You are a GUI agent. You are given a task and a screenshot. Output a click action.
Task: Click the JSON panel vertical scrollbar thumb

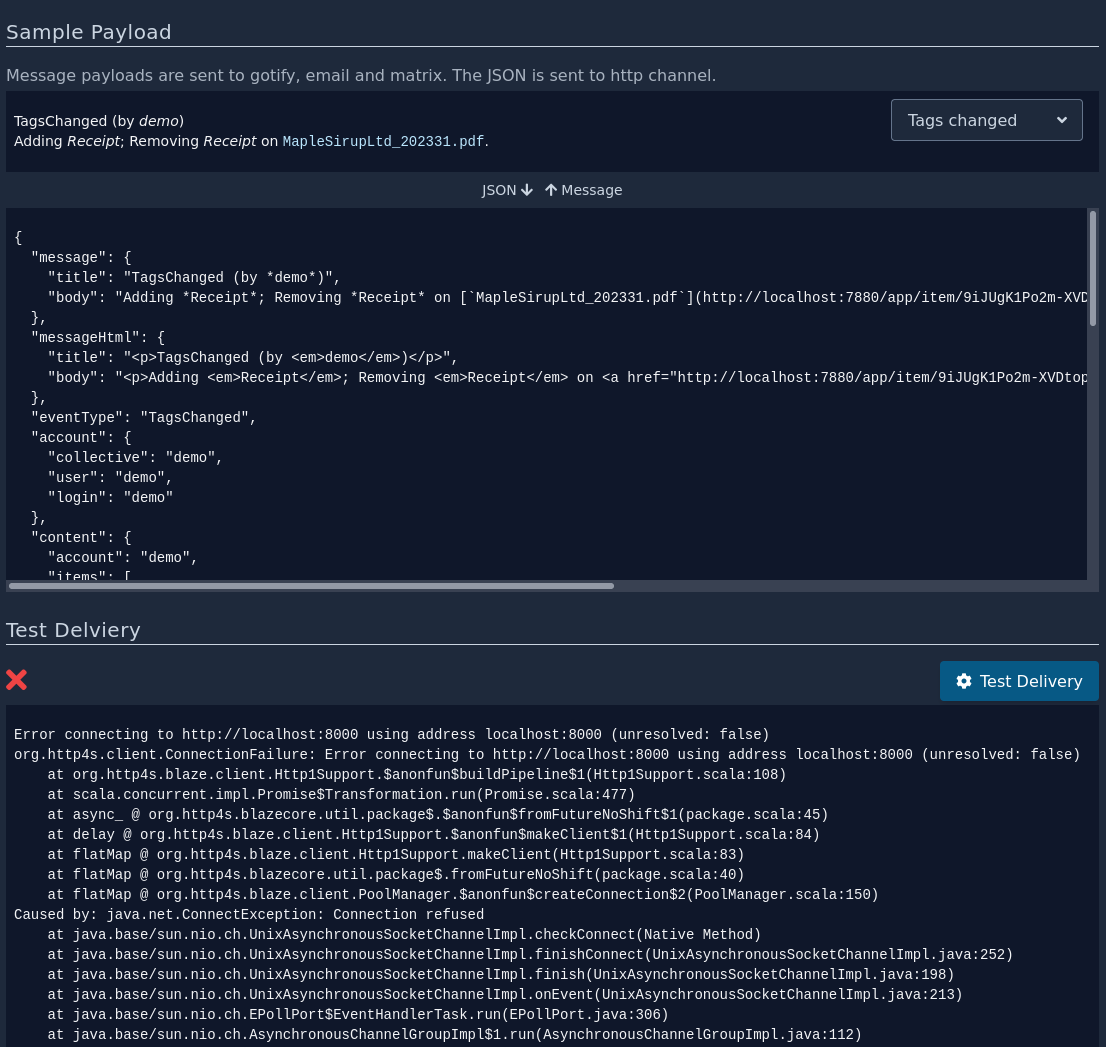(1093, 267)
